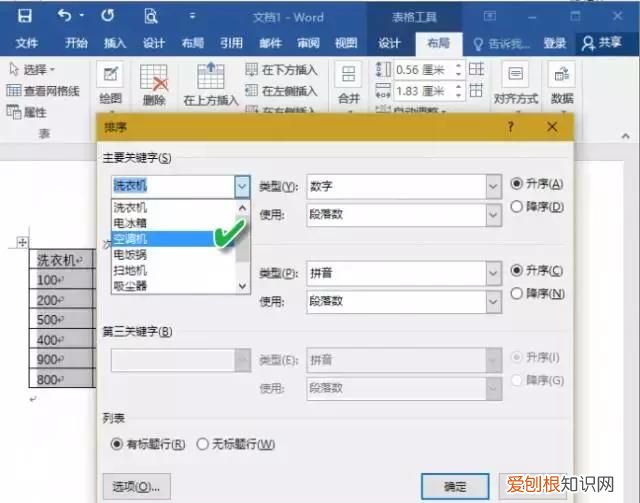Select 电饭锅 in the dropdown list
The height and width of the screenshot is (503, 640).
pos(174,255)
